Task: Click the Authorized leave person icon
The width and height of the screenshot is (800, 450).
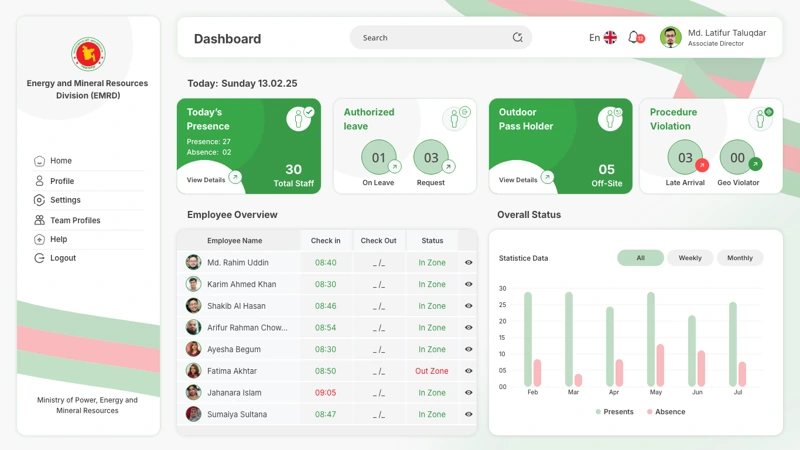Action: [x=456, y=119]
